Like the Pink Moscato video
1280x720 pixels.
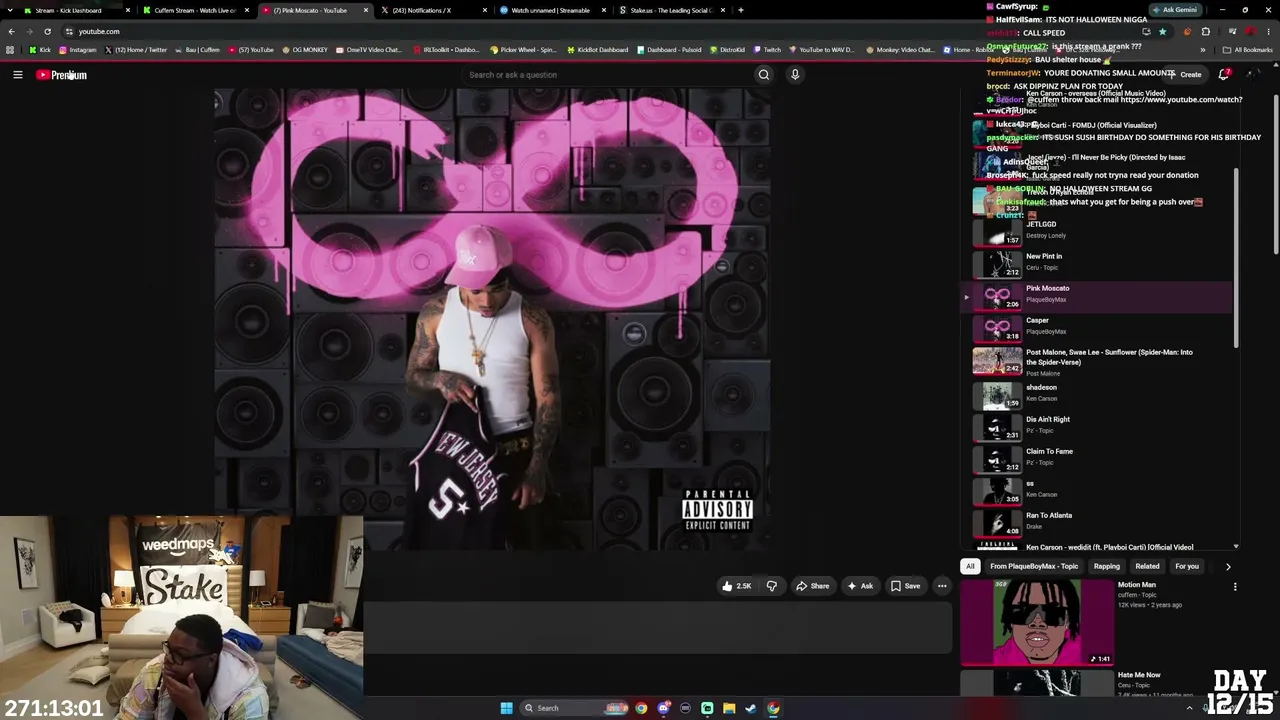(737, 586)
